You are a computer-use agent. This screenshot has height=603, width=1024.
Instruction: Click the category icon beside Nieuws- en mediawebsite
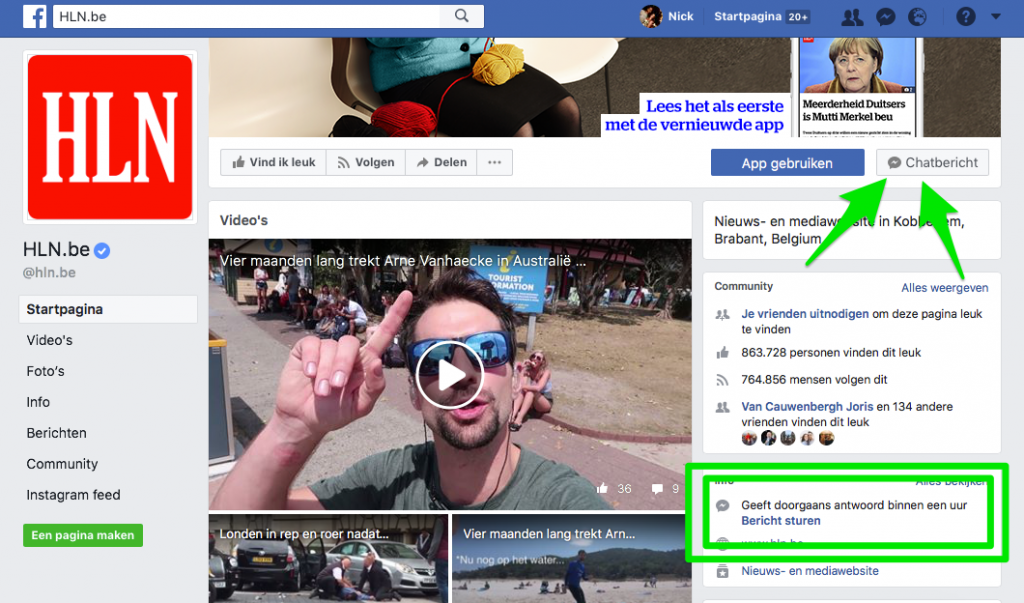click(x=722, y=571)
